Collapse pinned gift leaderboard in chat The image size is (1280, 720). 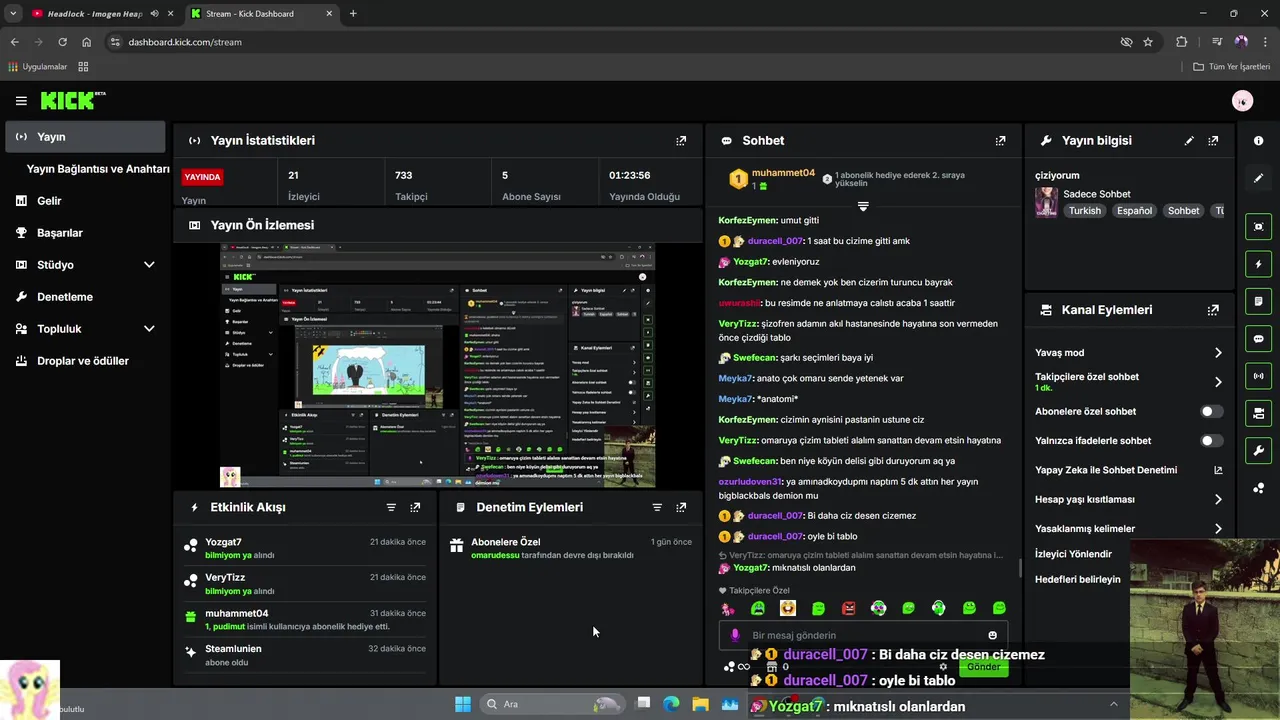pyautogui.click(x=863, y=206)
